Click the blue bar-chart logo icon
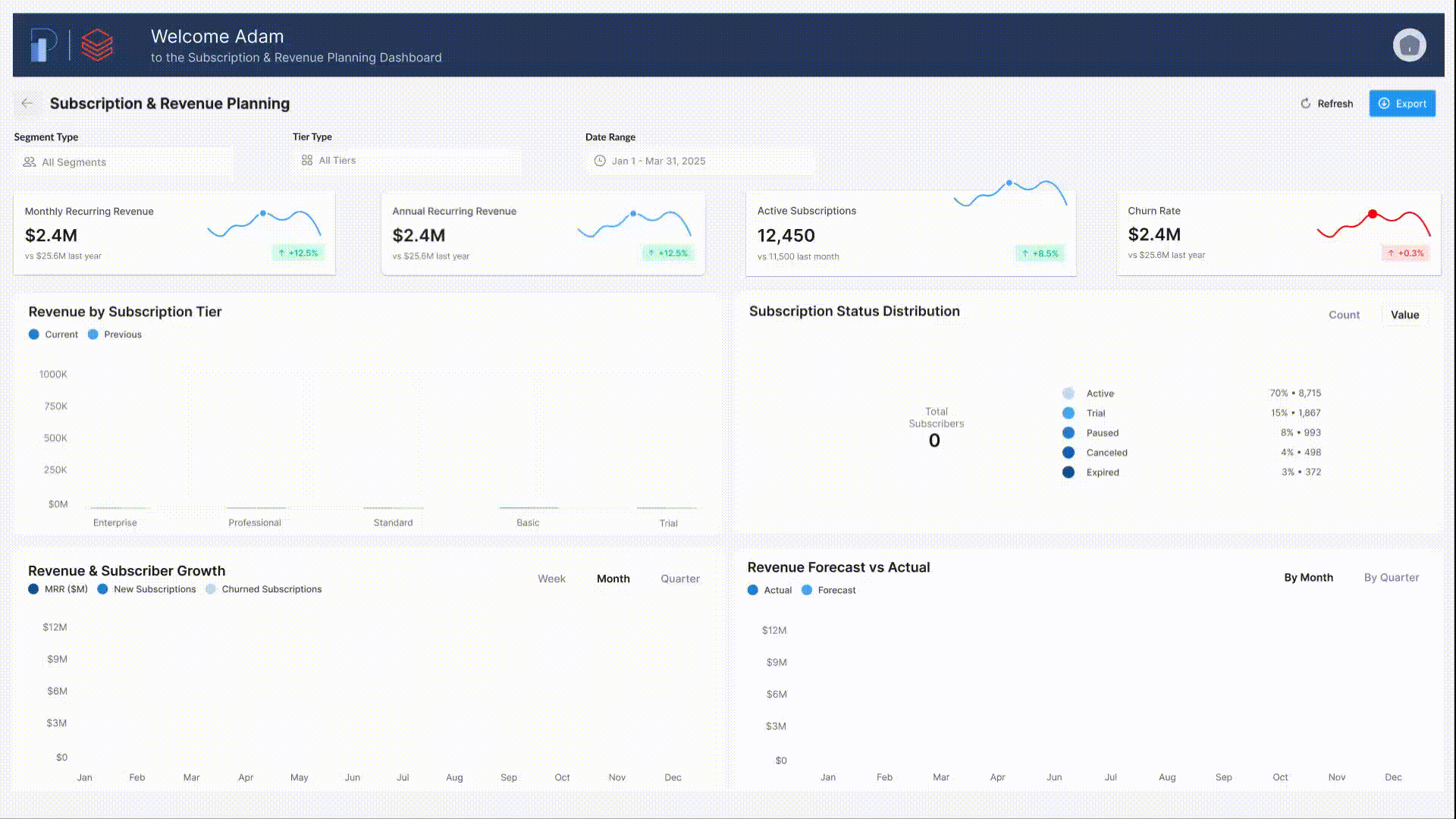 pyautogui.click(x=42, y=45)
